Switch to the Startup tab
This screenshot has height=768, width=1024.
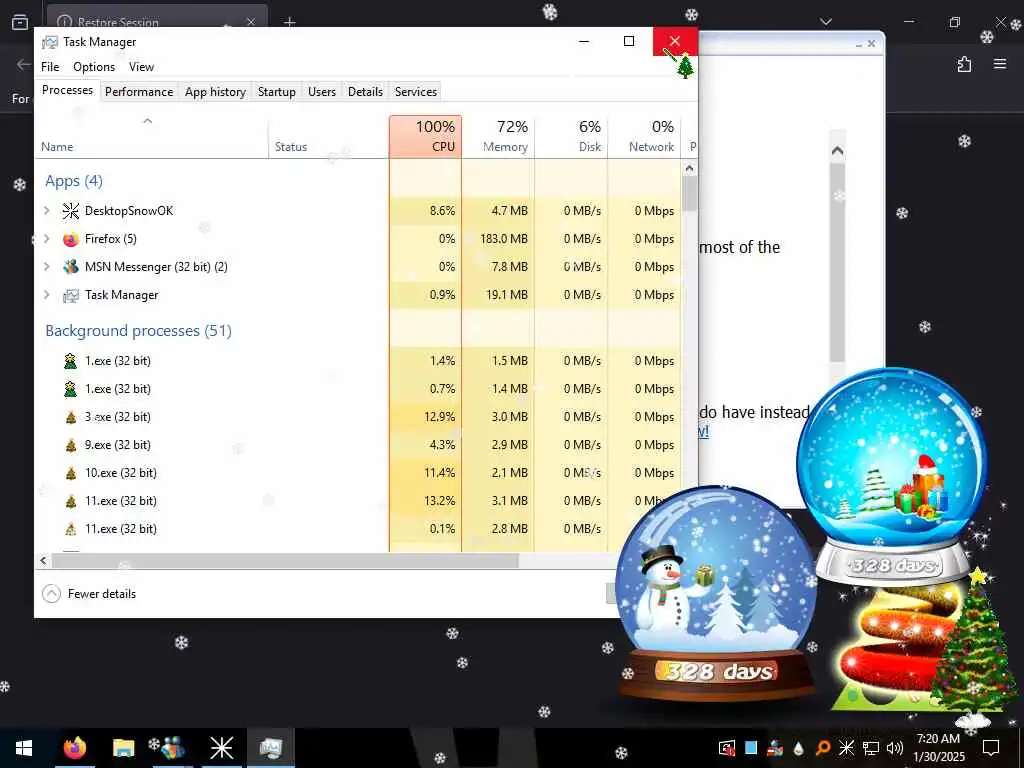[x=277, y=92]
